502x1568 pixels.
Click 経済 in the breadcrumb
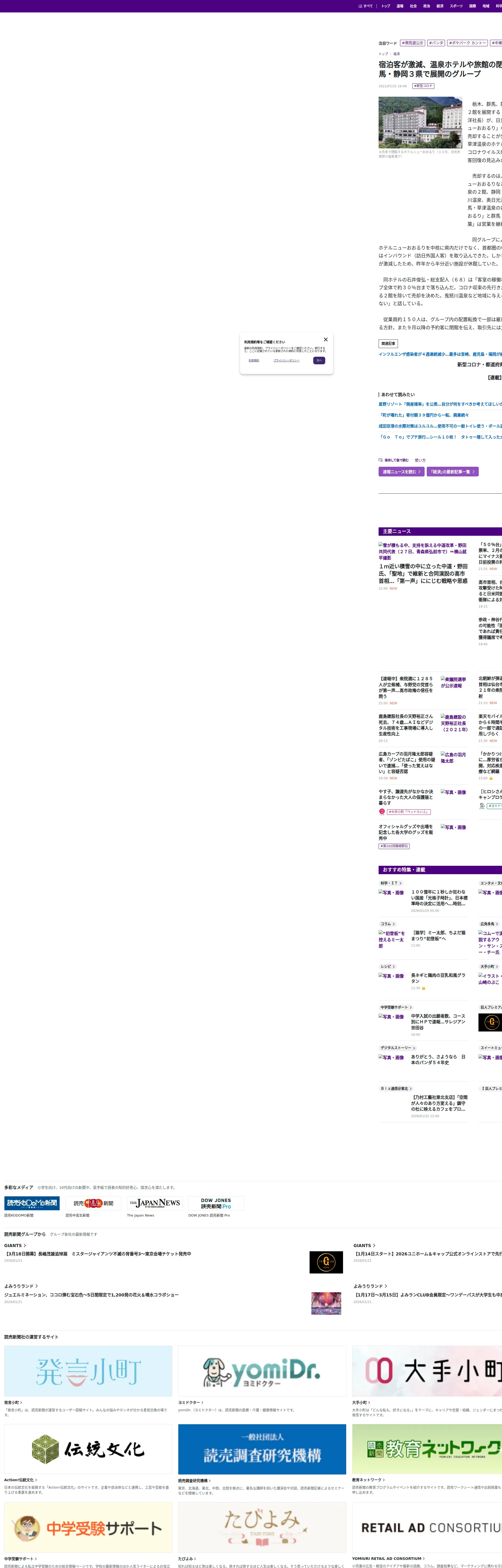coord(397,54)
